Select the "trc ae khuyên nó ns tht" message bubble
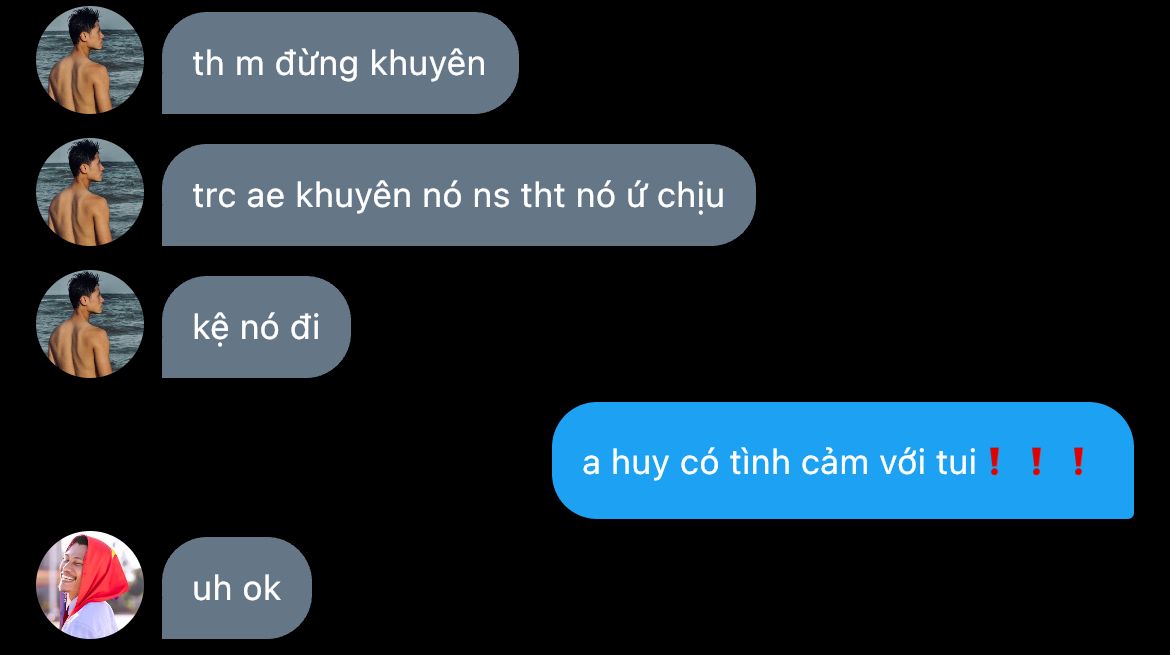Image resolution: width=1170 pixels, height=655 pixels. [459, 195]
